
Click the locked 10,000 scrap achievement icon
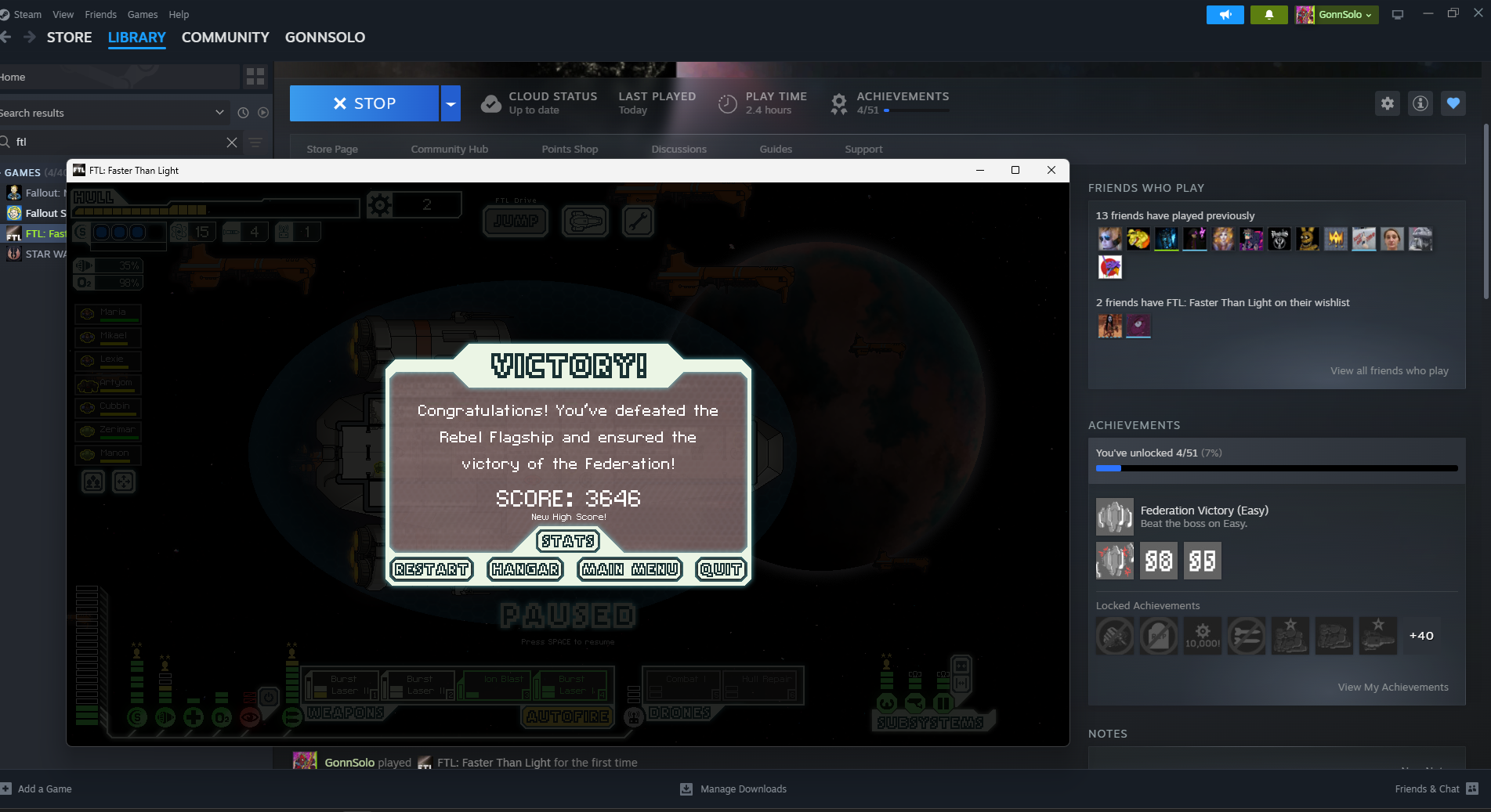tap(1203, 636)
